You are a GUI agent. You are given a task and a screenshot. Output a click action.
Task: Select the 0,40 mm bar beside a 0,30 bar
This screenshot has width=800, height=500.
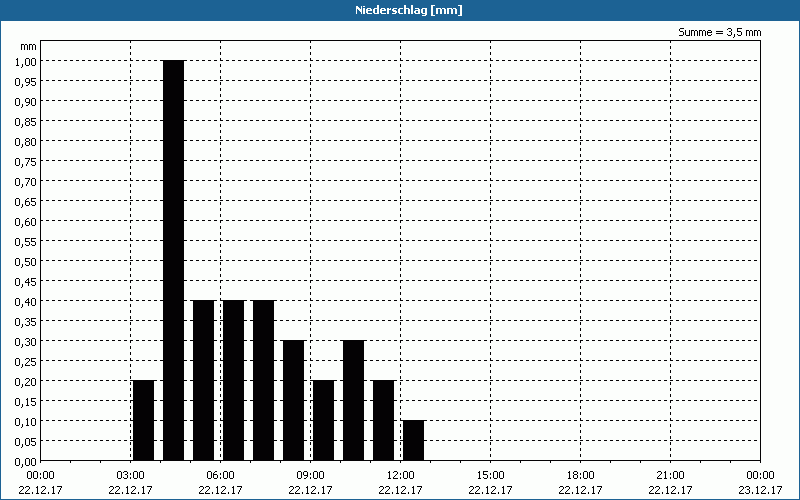click(x=264, y=381)
